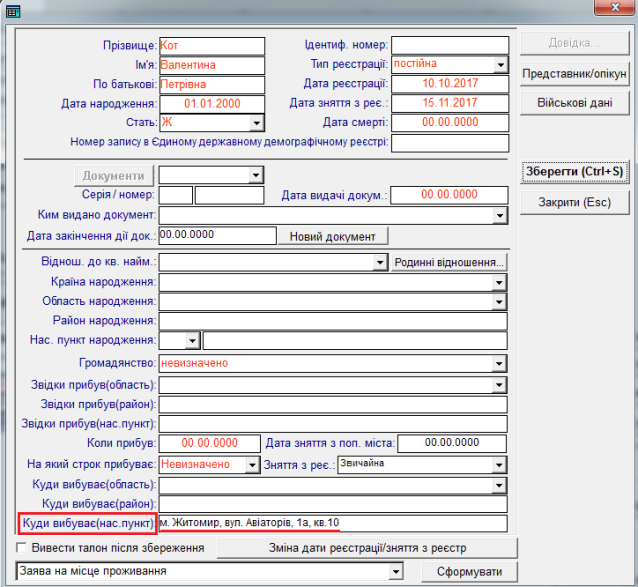
Task: Click the 'Новий документ' button
Action: pos(333,236)
